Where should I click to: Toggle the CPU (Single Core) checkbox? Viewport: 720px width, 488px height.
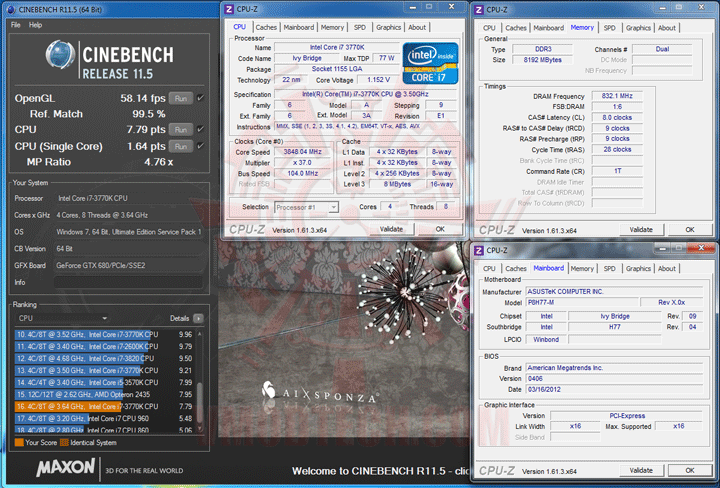click(x=200, y=146)
